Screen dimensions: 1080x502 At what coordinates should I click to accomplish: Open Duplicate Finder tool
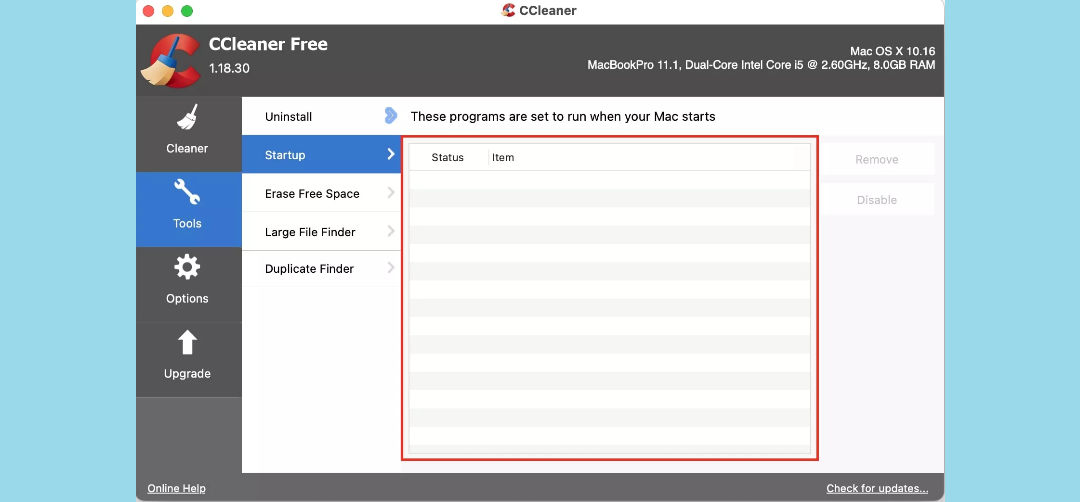[321, 269]
